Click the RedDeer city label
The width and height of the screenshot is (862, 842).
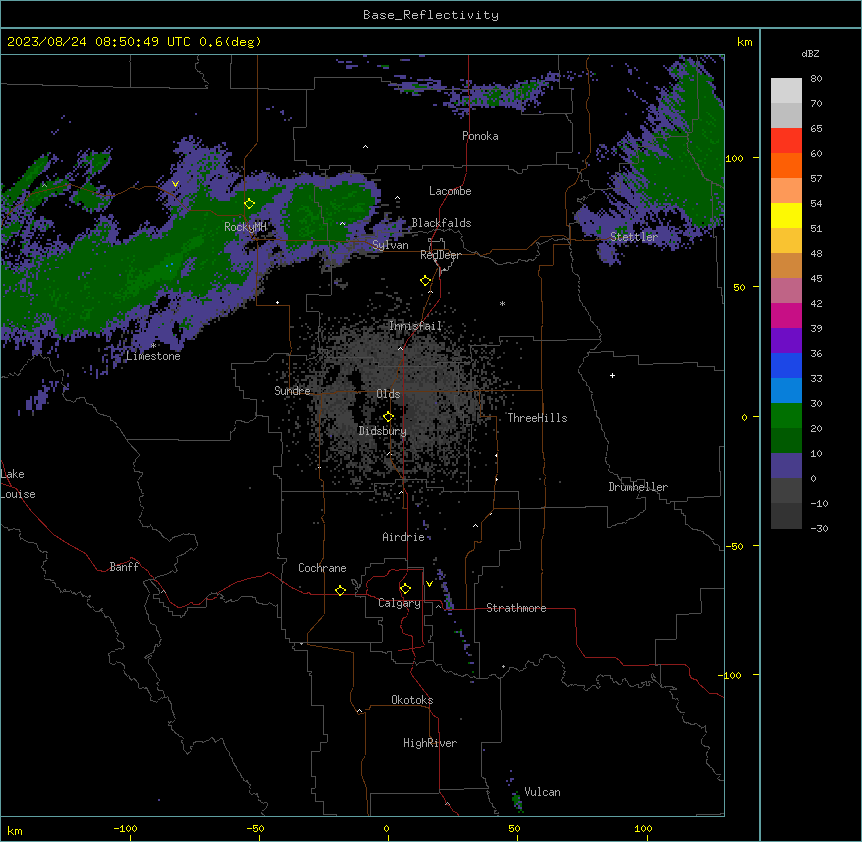coord(440,255)
